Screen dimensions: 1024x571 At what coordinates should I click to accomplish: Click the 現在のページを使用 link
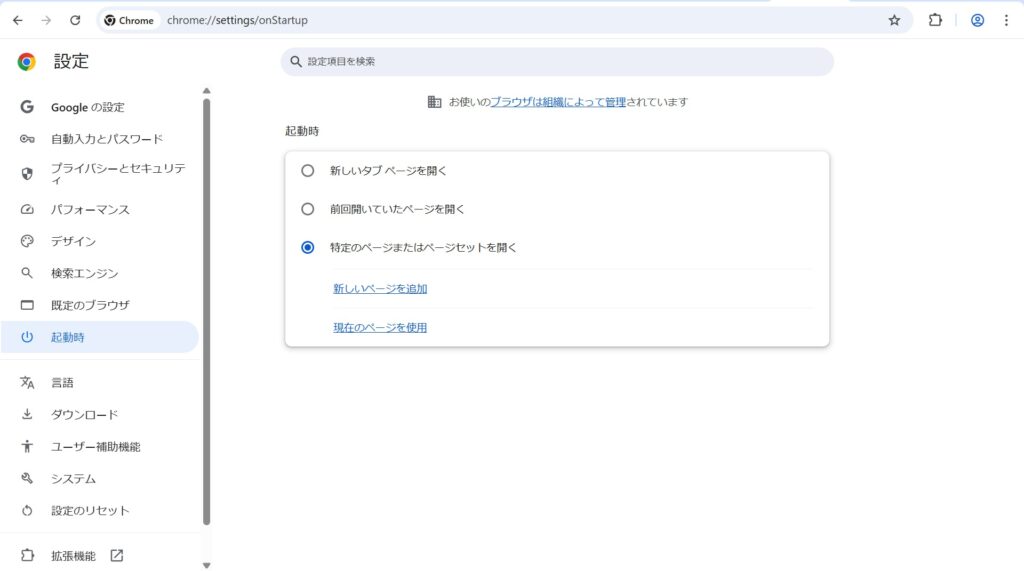(380, 327)
